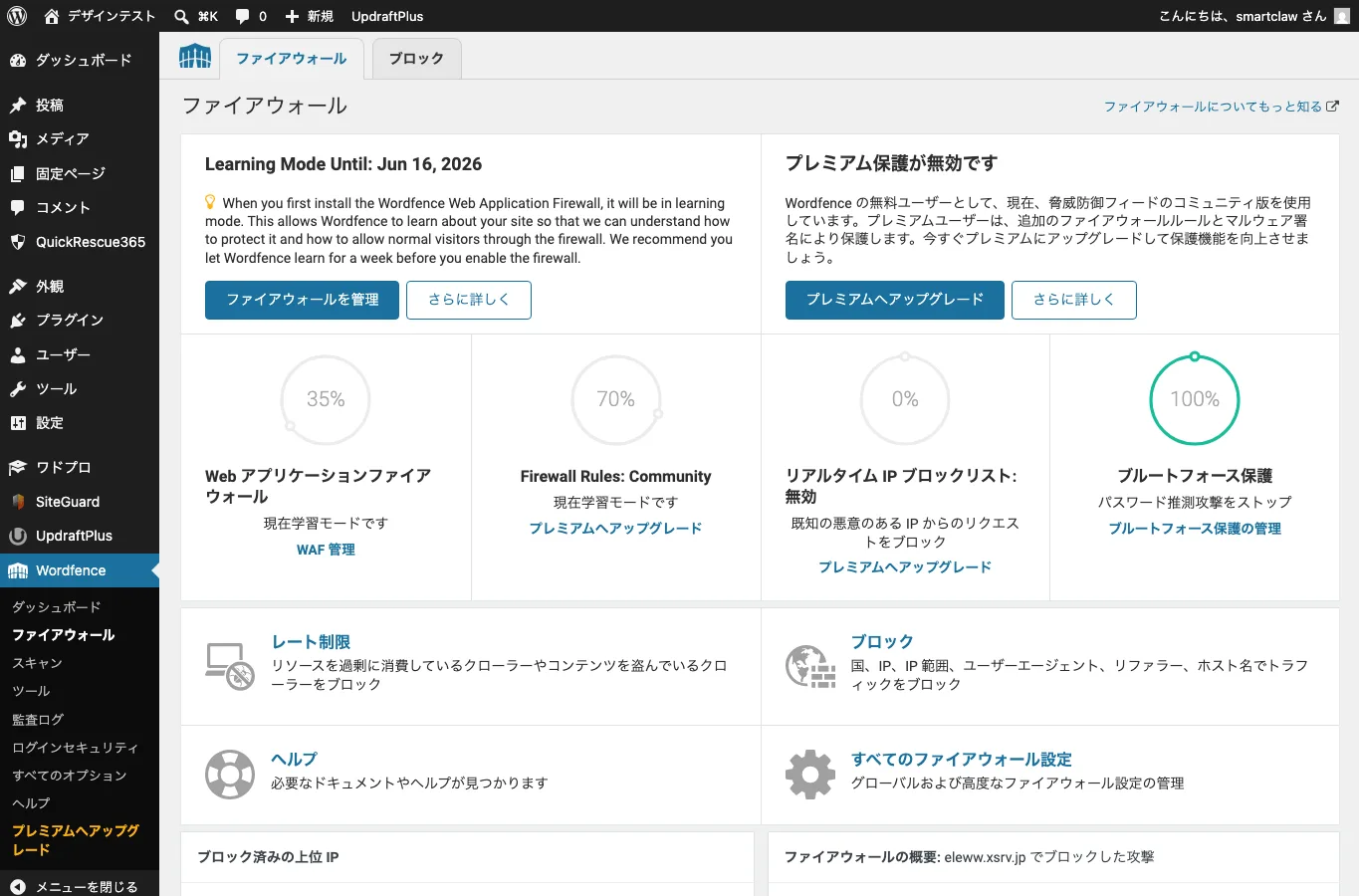This screenshot has height=896, width=1359.
Task: Click the gear icon for すべてのファイアウォール設定
Action: coord(810,775)
